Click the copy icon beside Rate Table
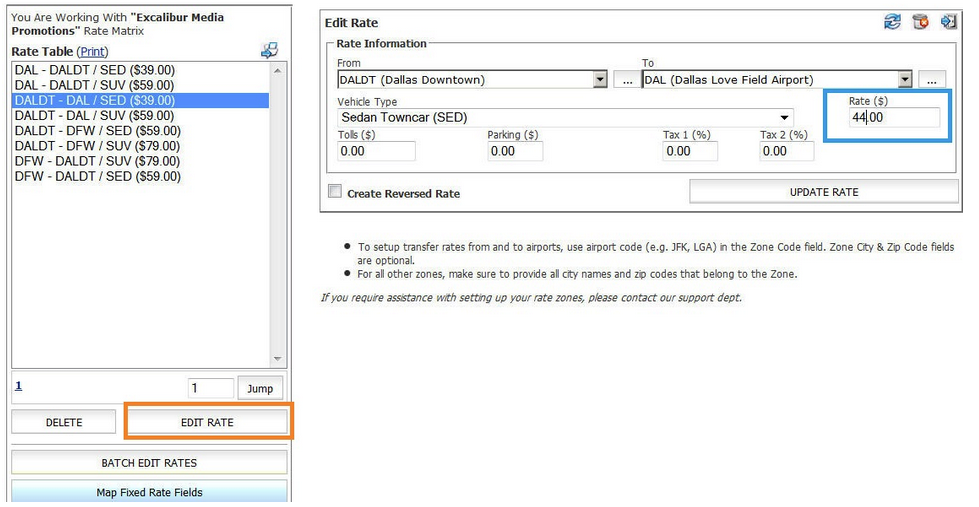The image size is (979, 507). 269,50
